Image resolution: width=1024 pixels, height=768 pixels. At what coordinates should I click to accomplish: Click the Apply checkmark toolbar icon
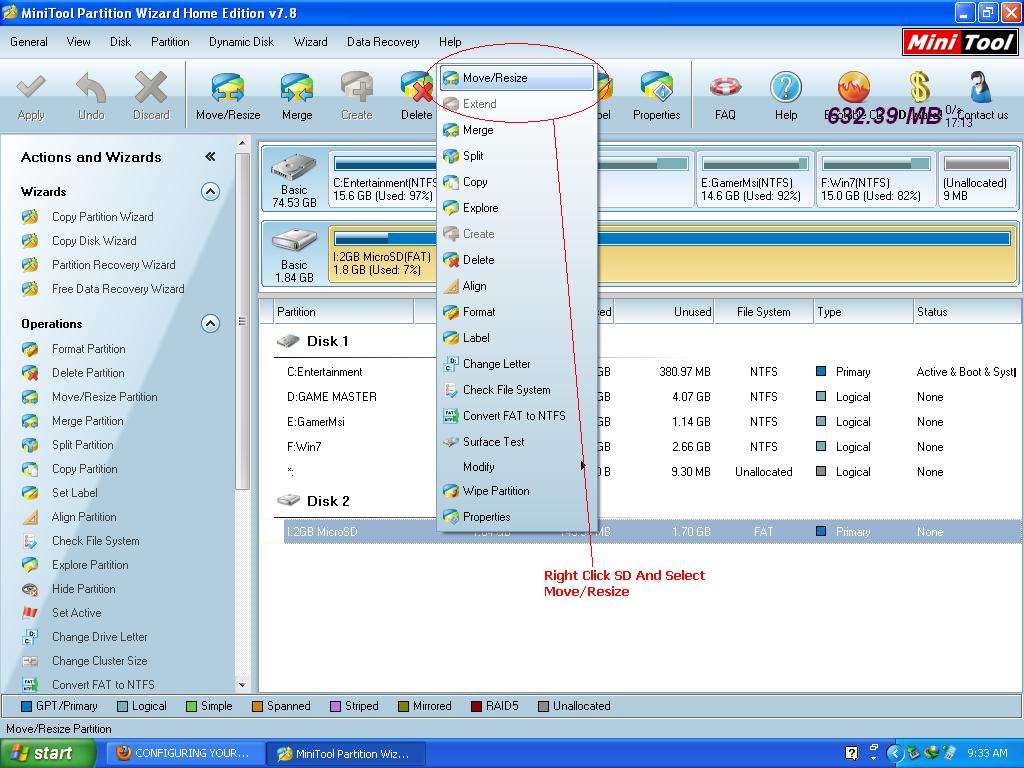(31, 88)
